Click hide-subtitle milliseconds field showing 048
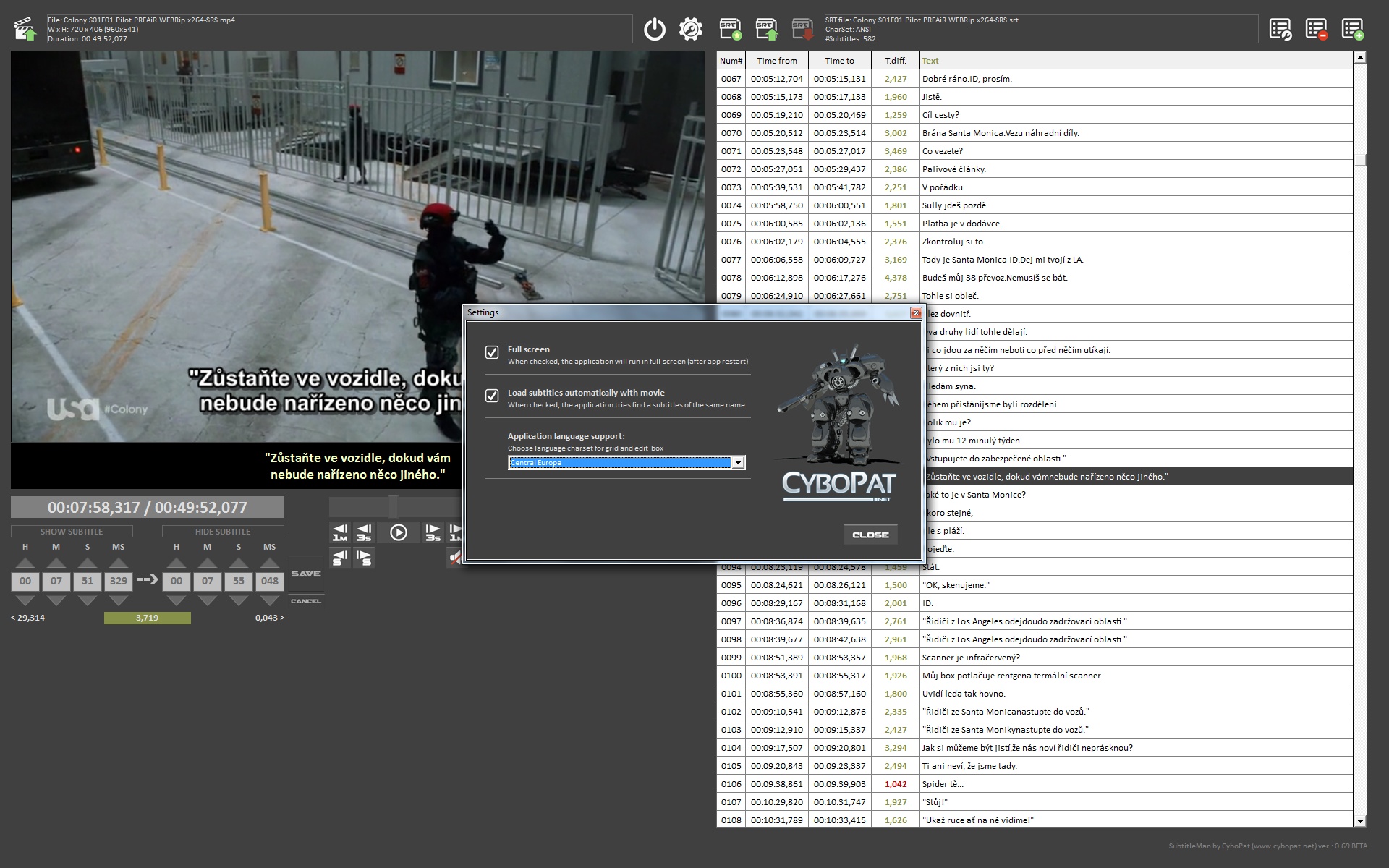The height and width of the screenshot is (868, 1389). 270,581
